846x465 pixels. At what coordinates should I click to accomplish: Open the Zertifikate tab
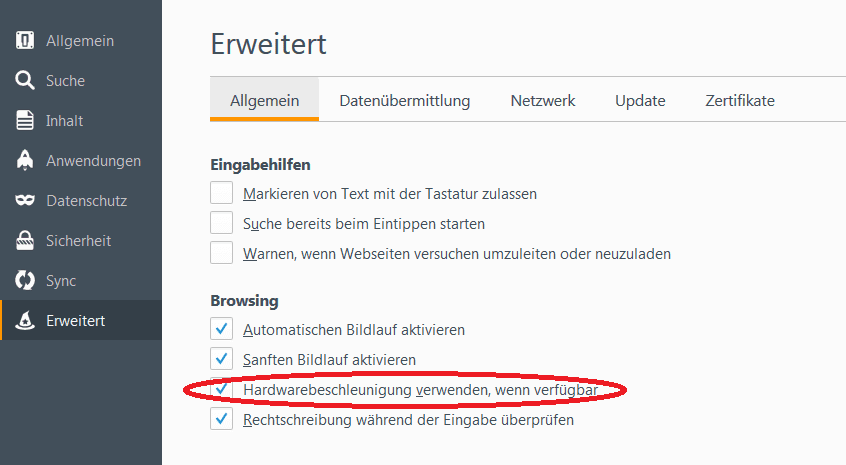[740, 100]
